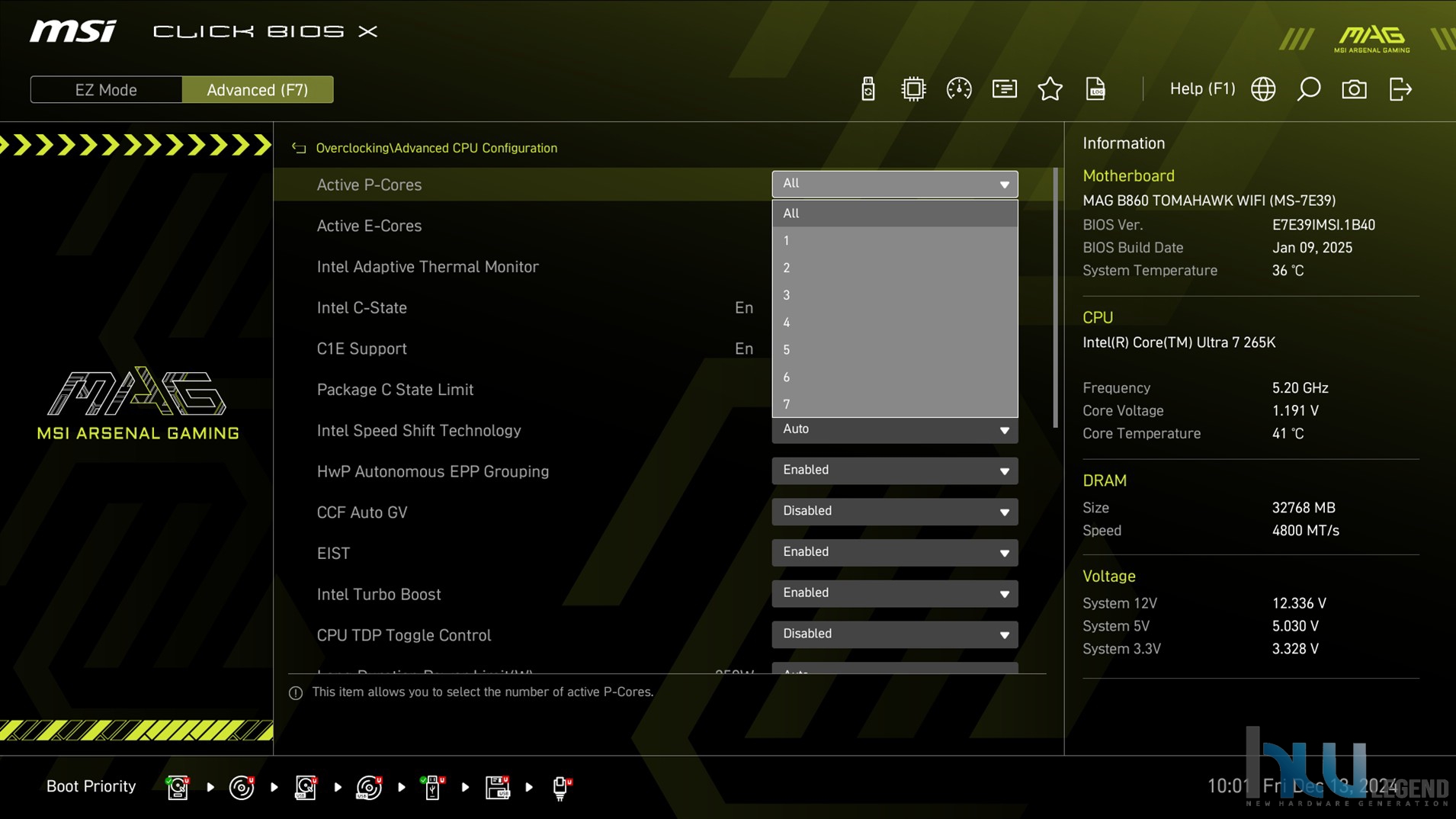Select the hard disk boot device icon
Viewport: 1456px width, 819px height.
coord(178,787)
